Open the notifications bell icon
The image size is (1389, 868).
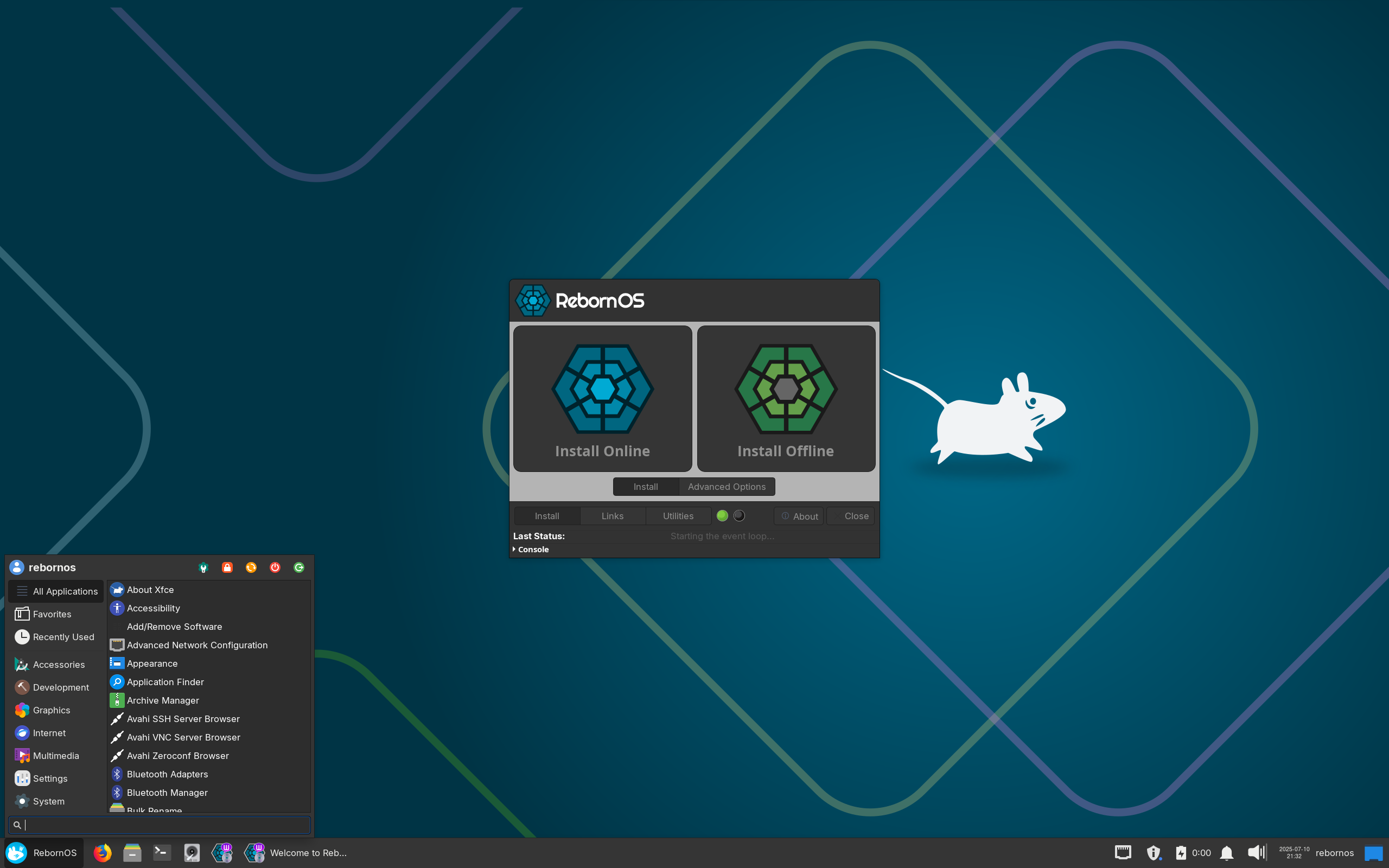click(x=1227, y=853)
